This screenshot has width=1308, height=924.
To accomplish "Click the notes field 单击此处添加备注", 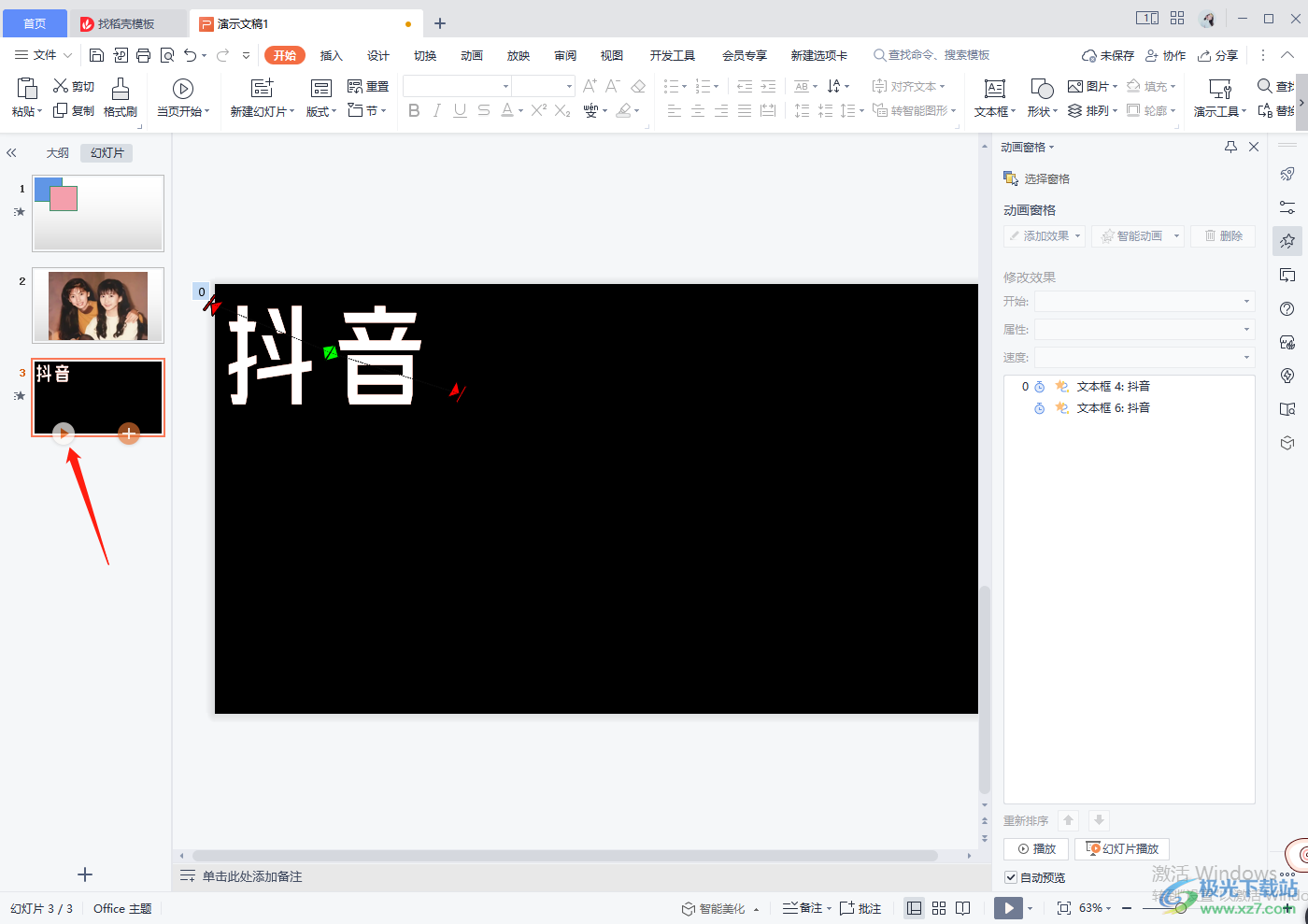I will pos(252,876).
